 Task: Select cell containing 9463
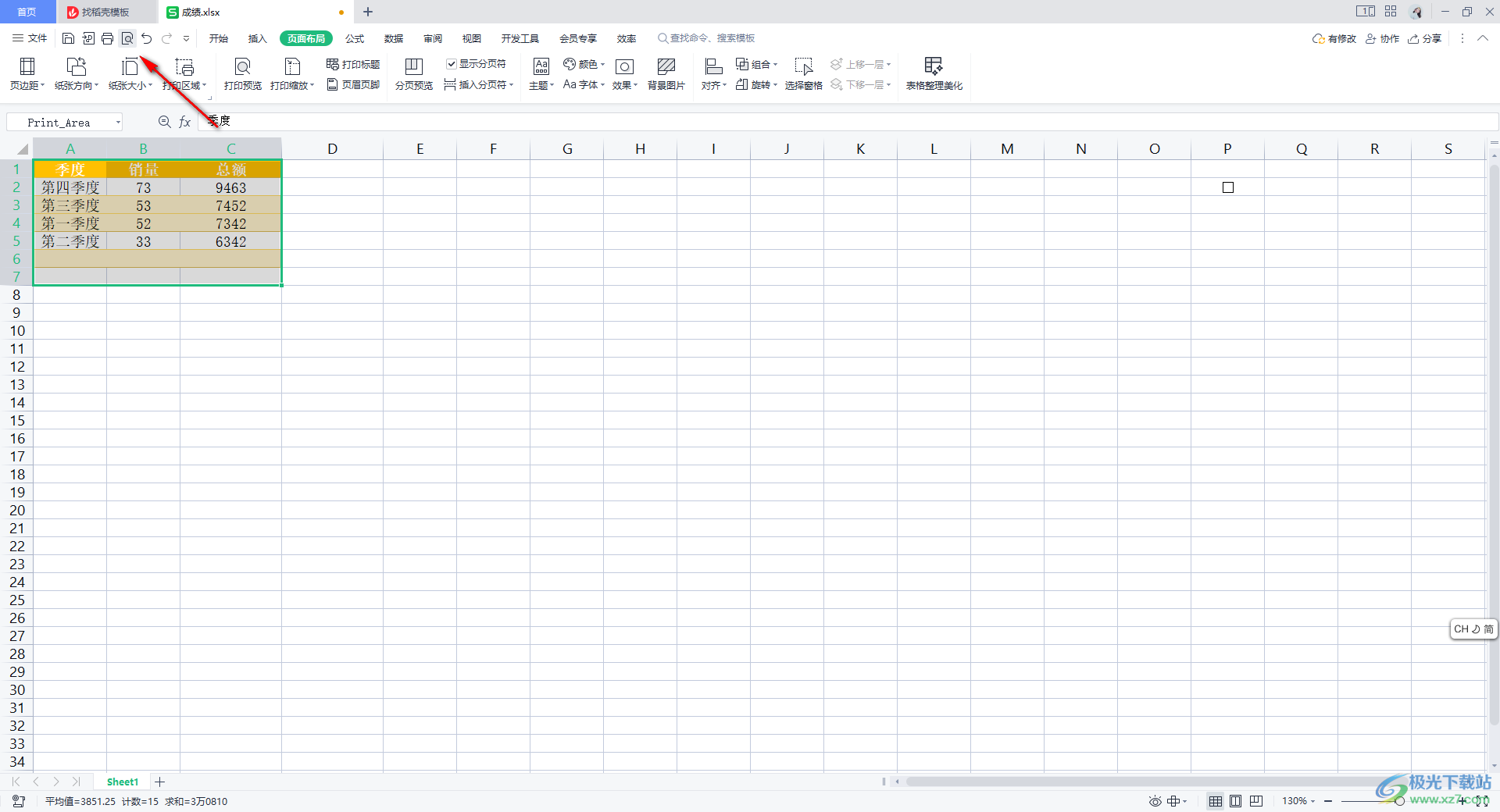pos(231,187)
